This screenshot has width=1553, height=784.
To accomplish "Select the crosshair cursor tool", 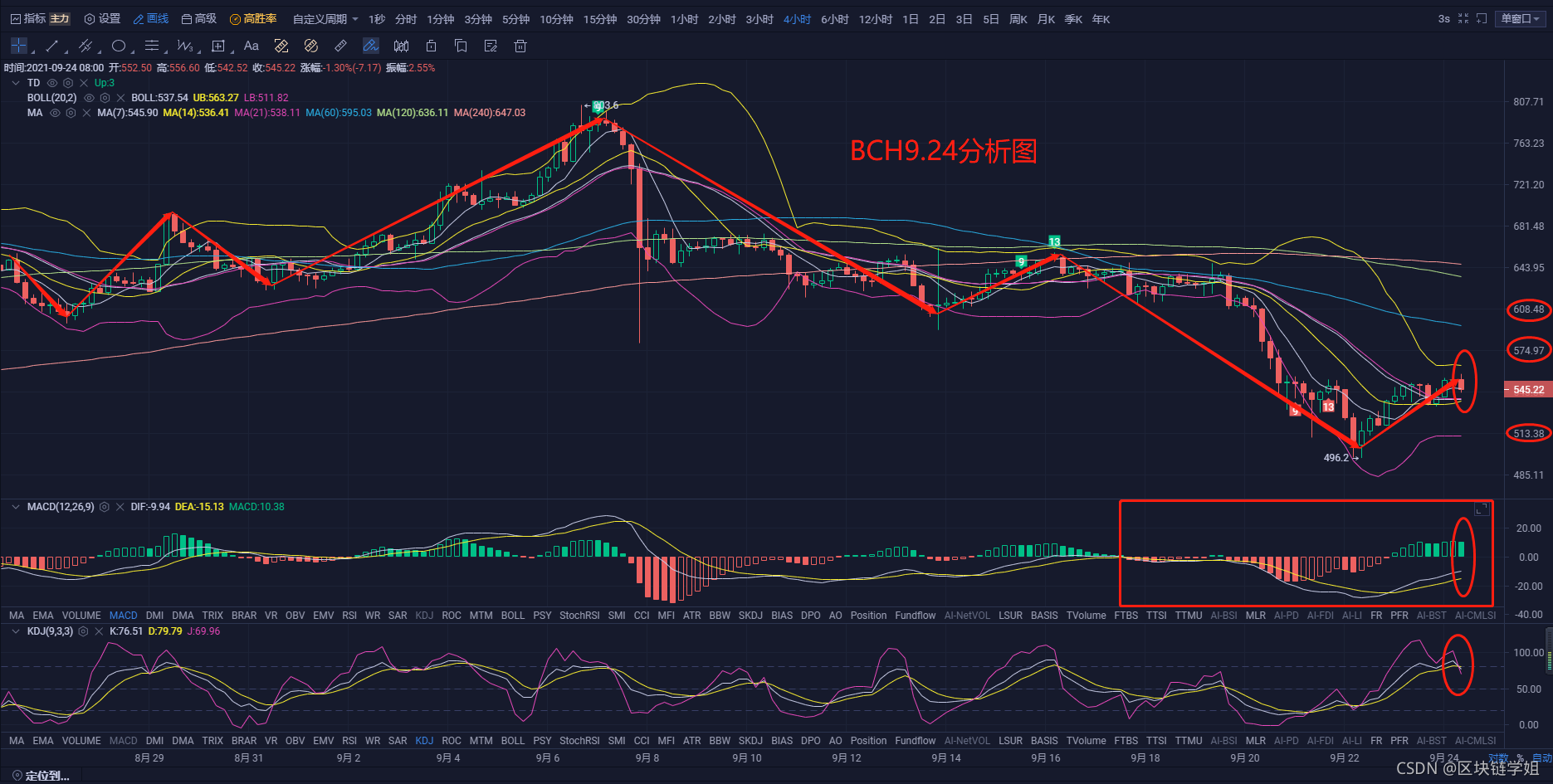I will (x=19, y=46).
